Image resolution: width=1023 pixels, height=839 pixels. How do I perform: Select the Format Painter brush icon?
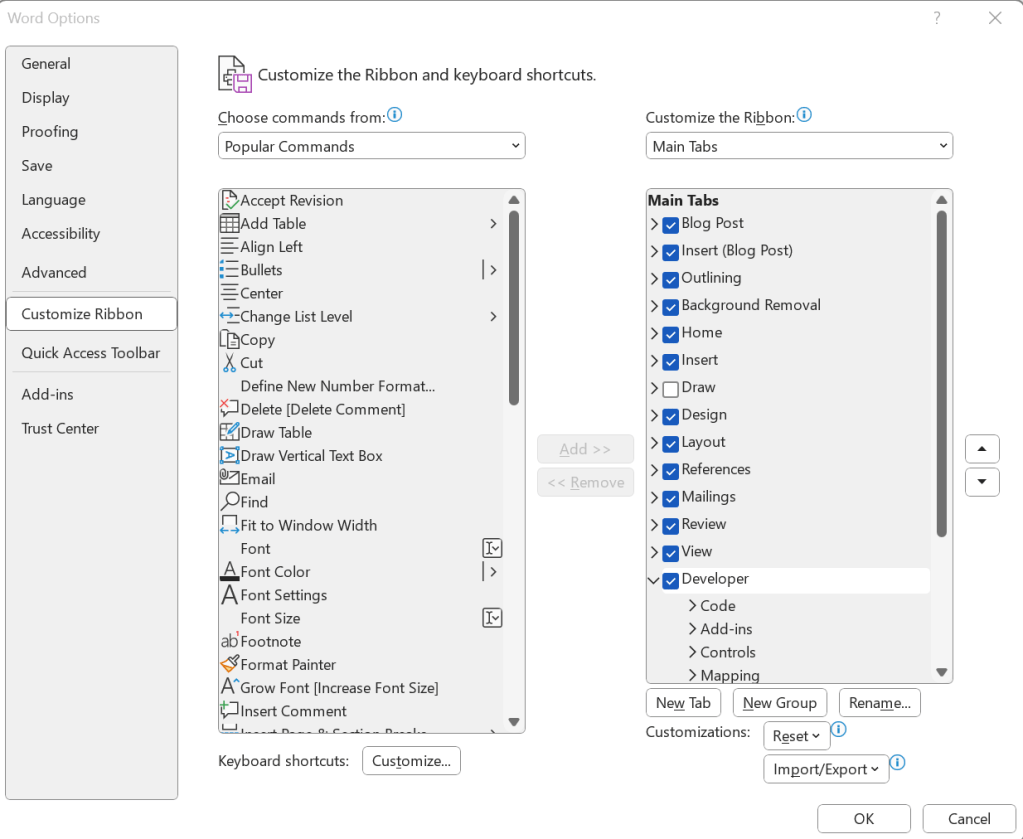pyautogui.click(x=229, y=665)
